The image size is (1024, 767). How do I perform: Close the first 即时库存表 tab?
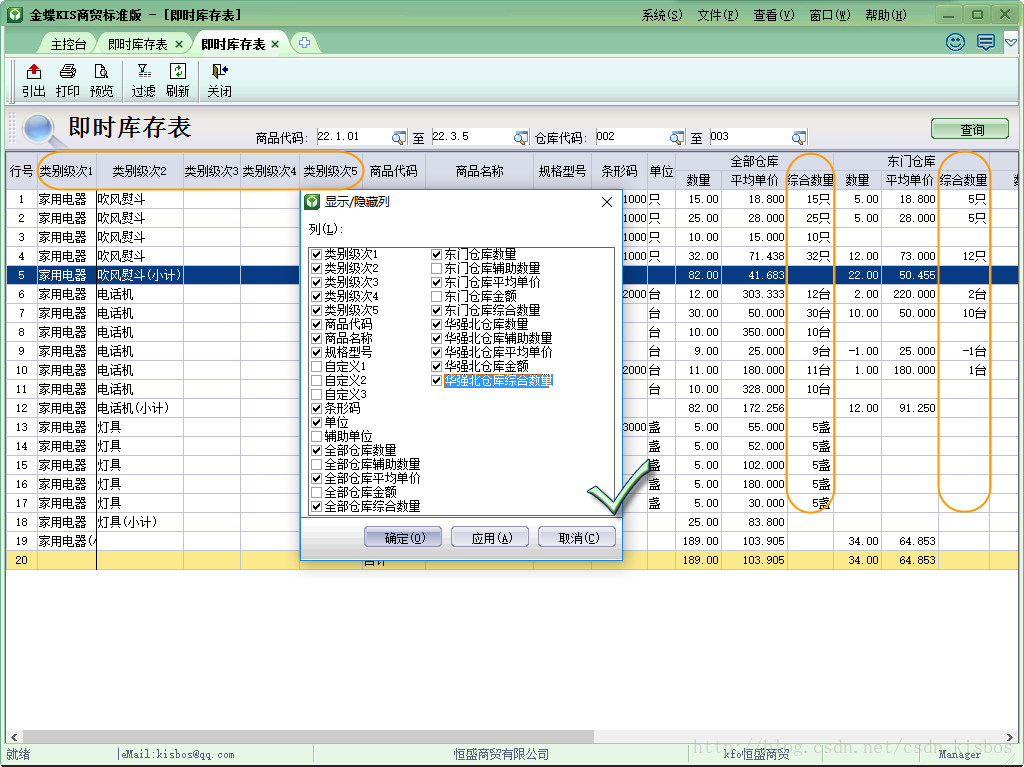click(179, 44)
